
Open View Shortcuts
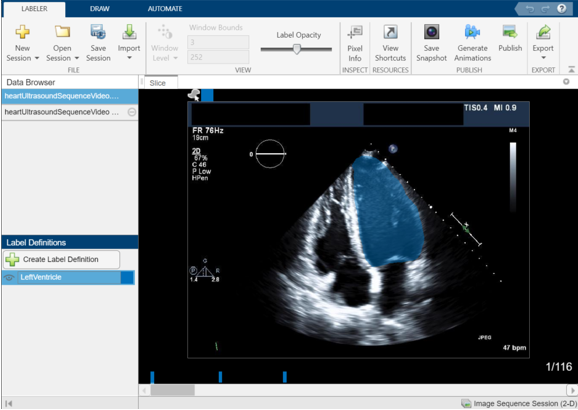[390, 43]
